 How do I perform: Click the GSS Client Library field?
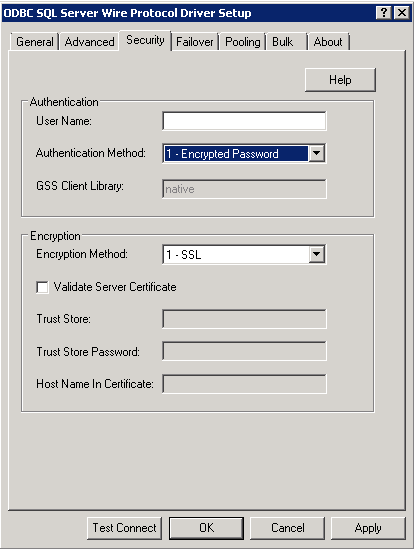[244, 189]
